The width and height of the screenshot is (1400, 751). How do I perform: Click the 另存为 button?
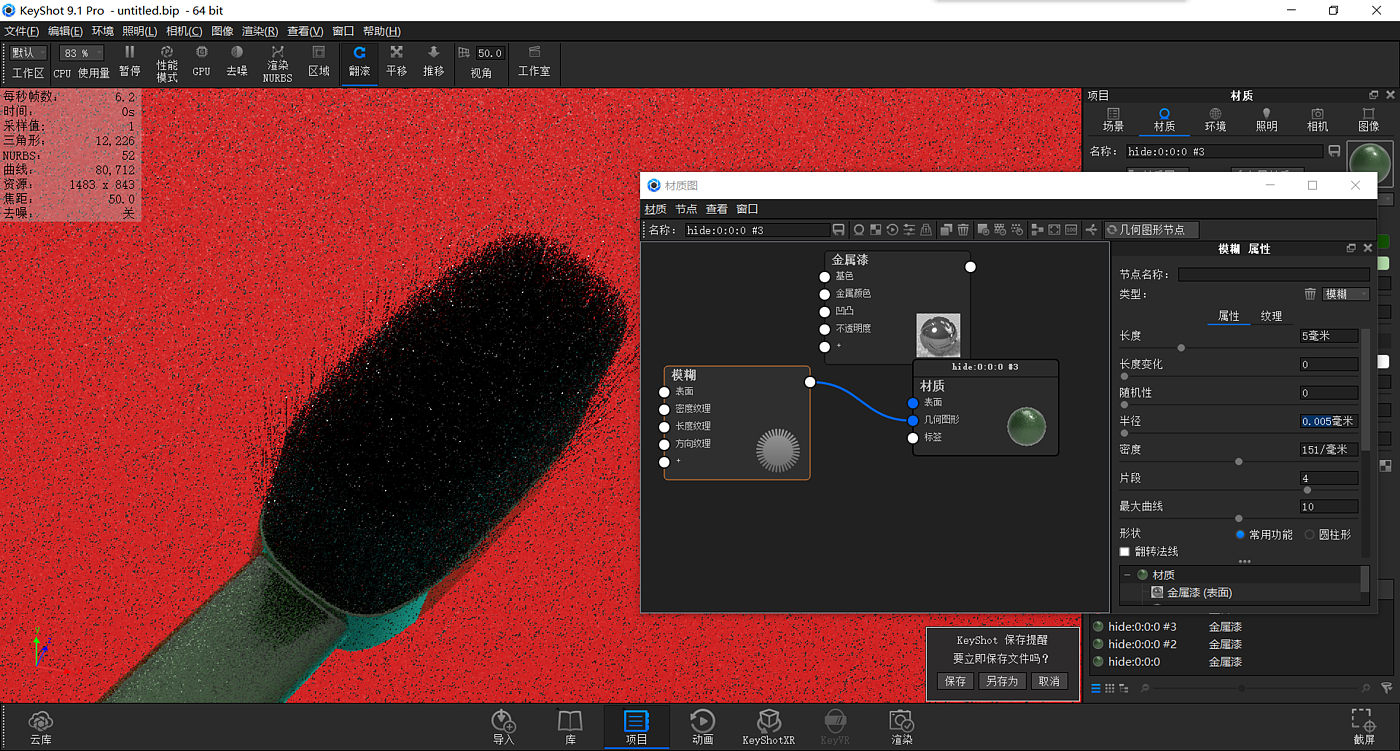point(1001,681)
